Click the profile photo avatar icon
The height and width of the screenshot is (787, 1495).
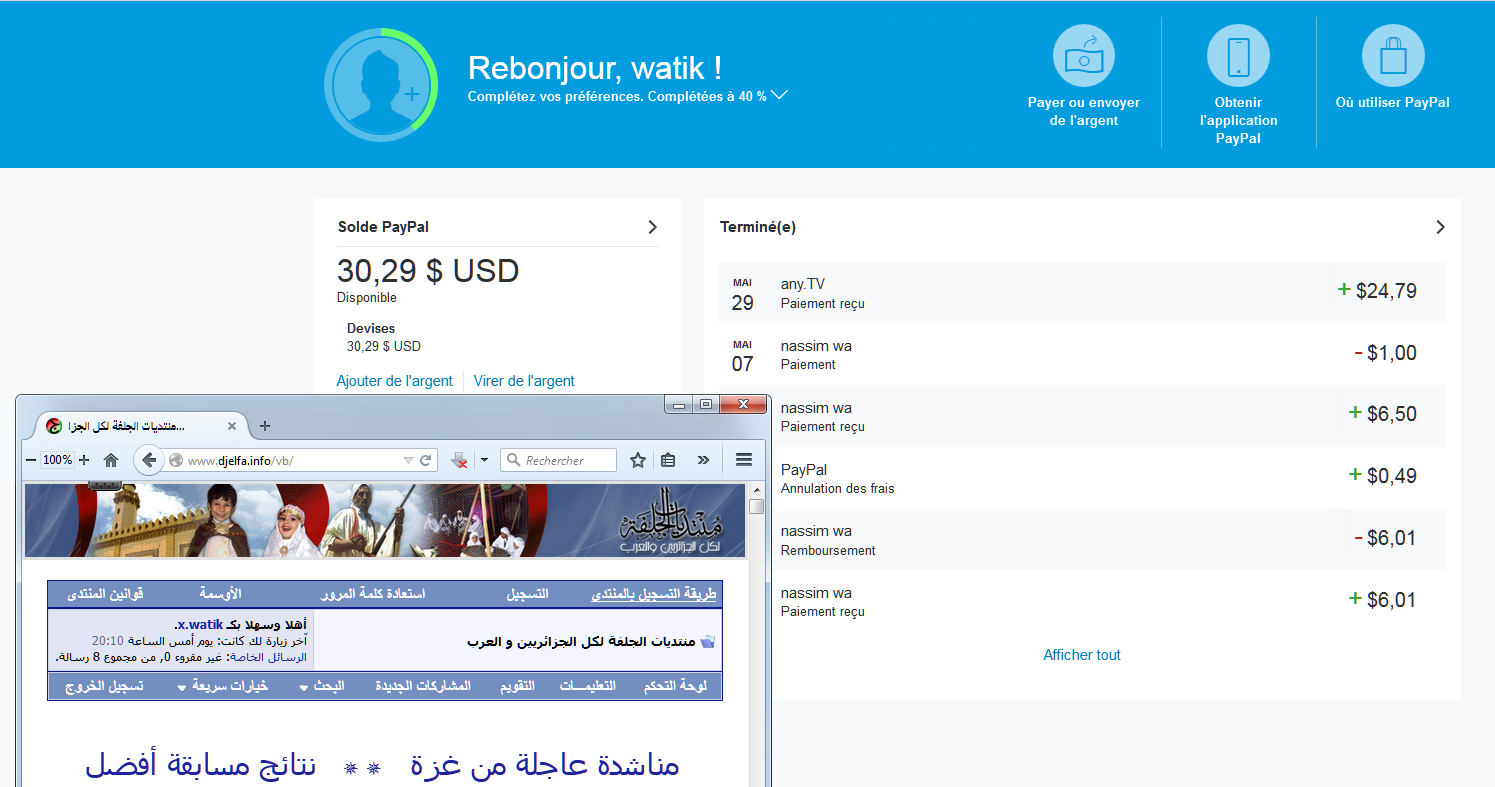[x=381, y=85]
